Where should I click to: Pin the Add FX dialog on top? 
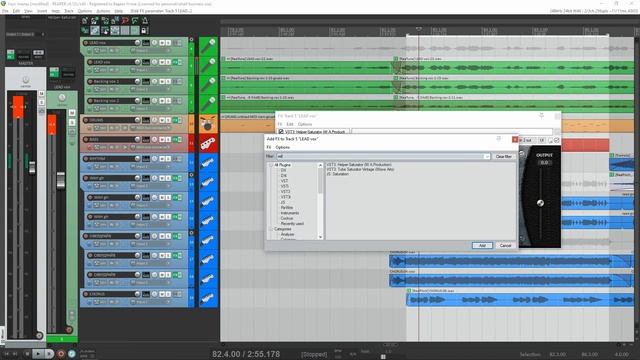[498, 139]
